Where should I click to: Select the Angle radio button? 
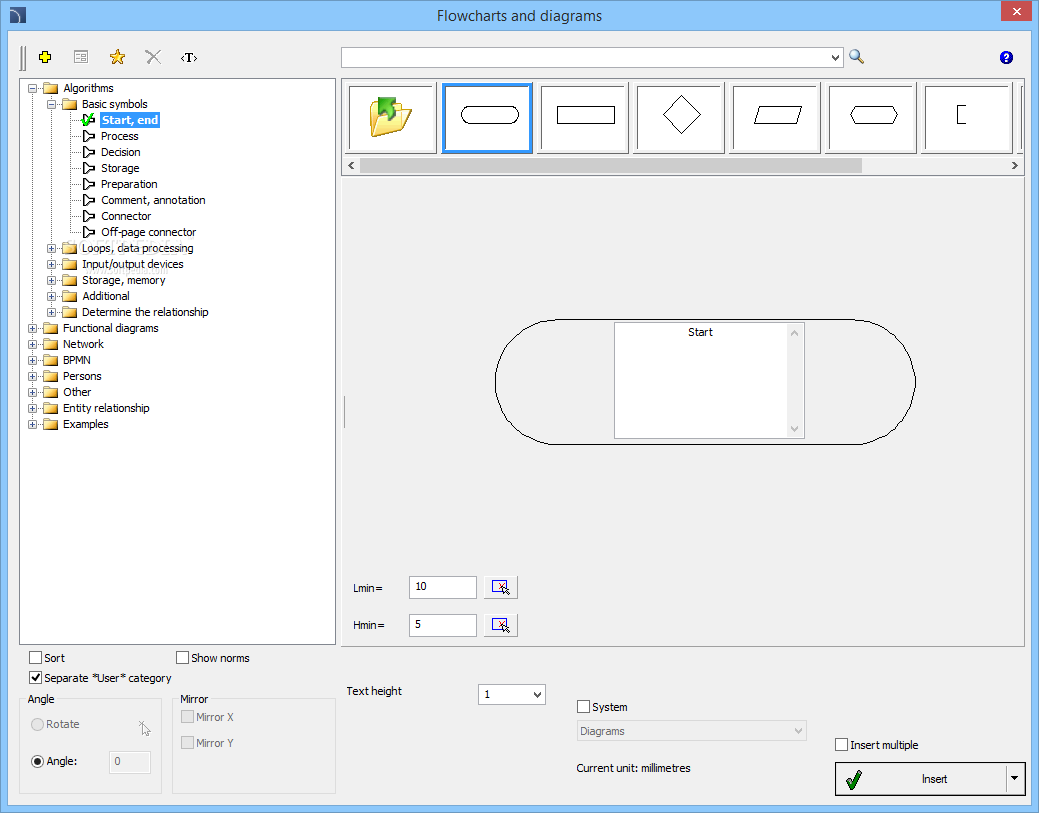pyautogui.click(x=38, y=762)
